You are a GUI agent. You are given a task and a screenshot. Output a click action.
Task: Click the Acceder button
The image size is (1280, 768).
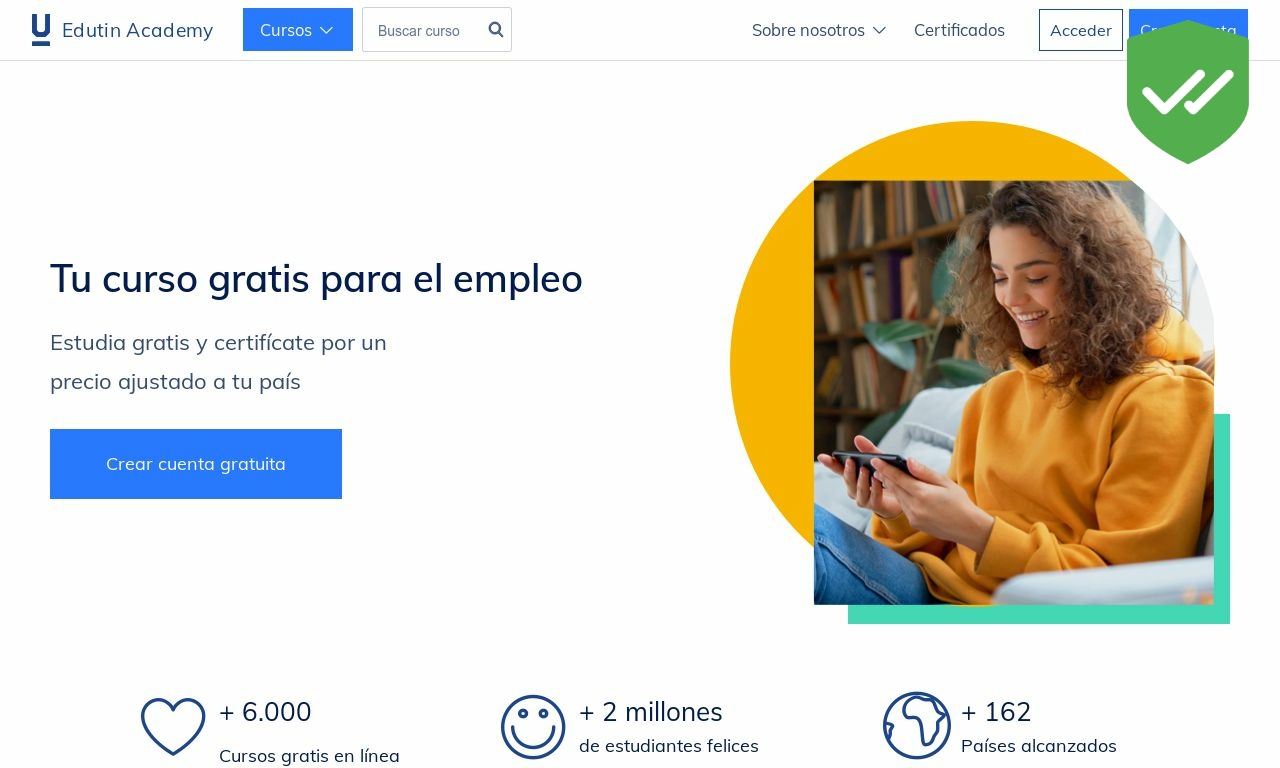pyautogui.click(x=1080, y=30)
